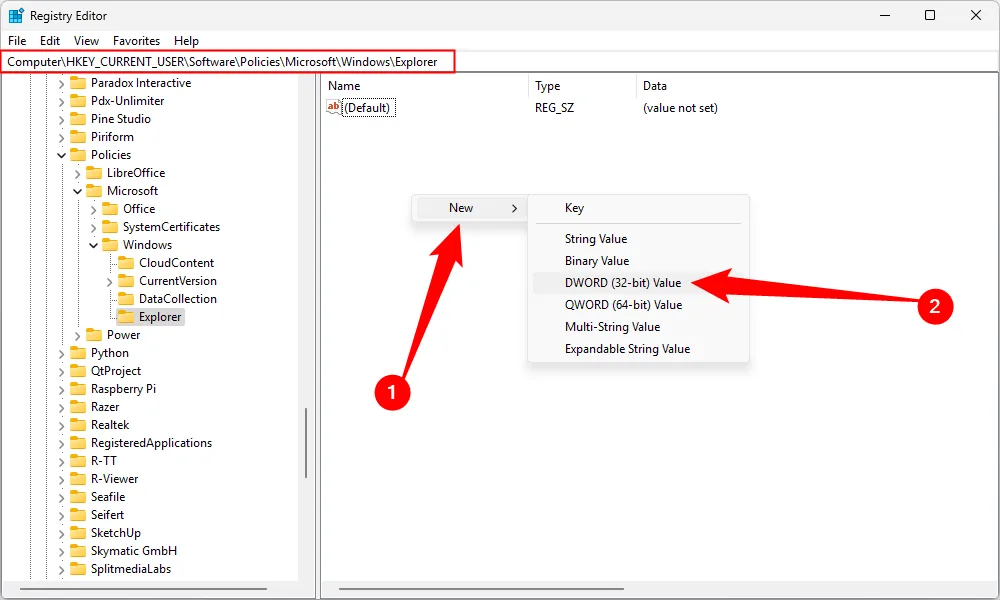
Task: Open the New submenu via its arrow
Action: pos(517,208)
